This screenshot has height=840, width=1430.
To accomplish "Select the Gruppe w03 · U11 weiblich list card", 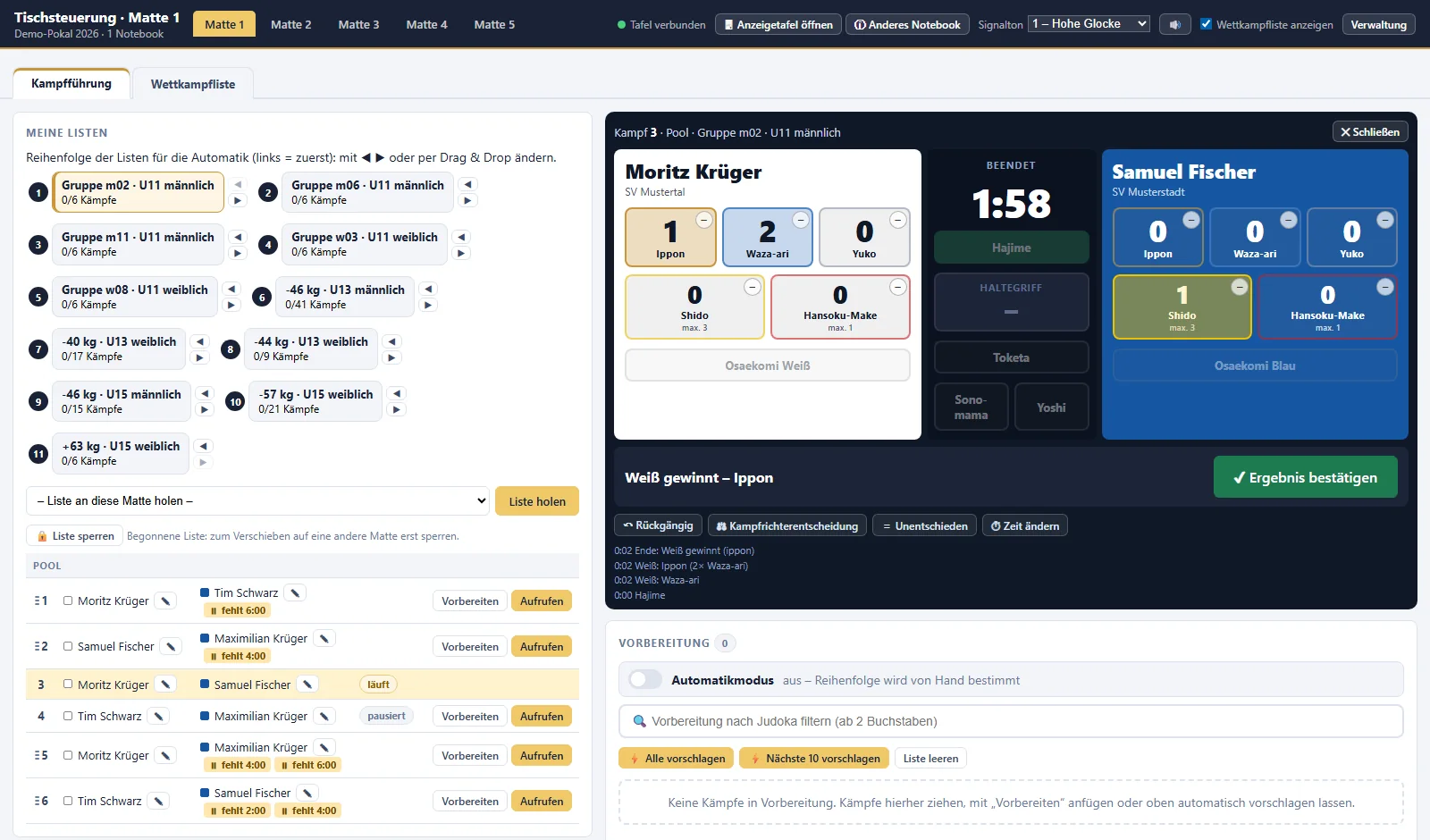I will 365,244.
